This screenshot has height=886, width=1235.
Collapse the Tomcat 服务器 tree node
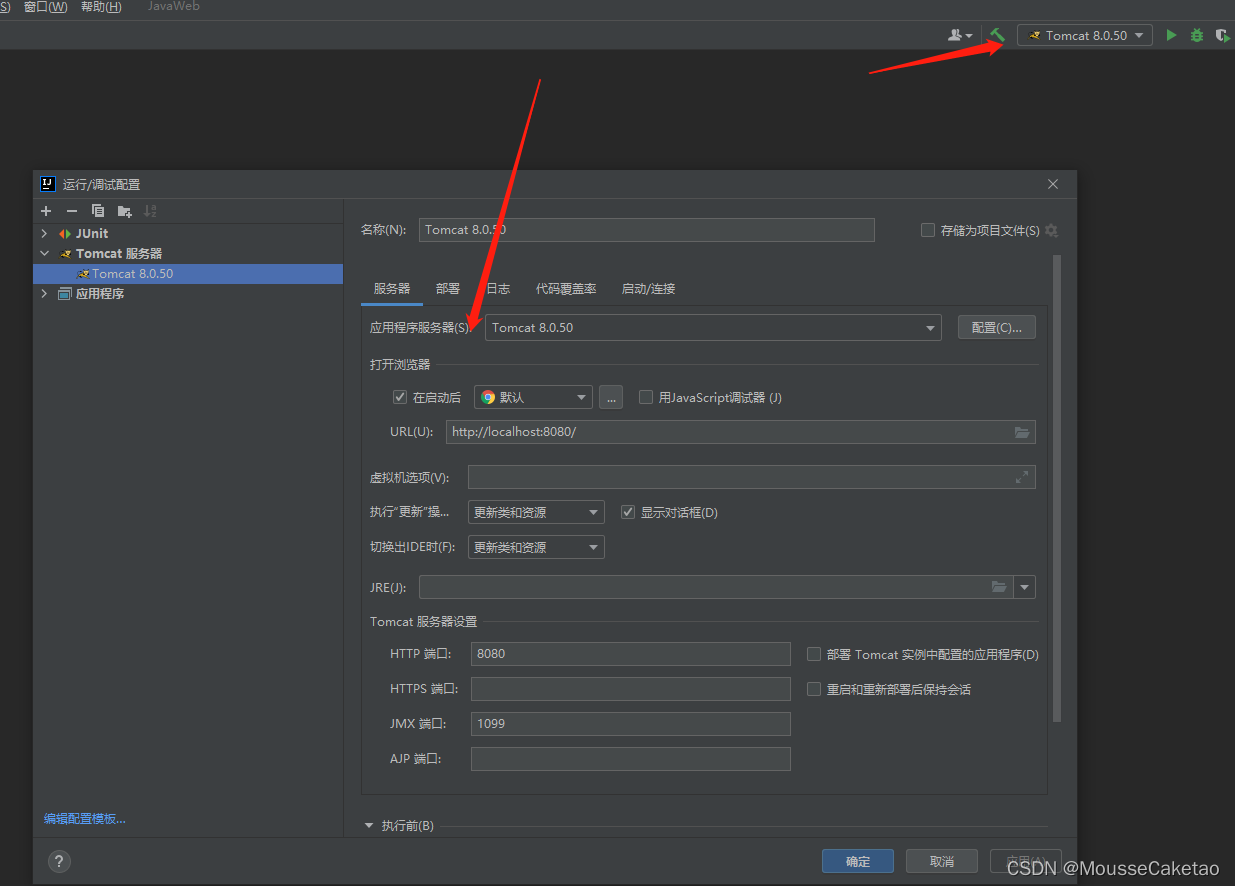pyautogui.click(x=44, y=253)
